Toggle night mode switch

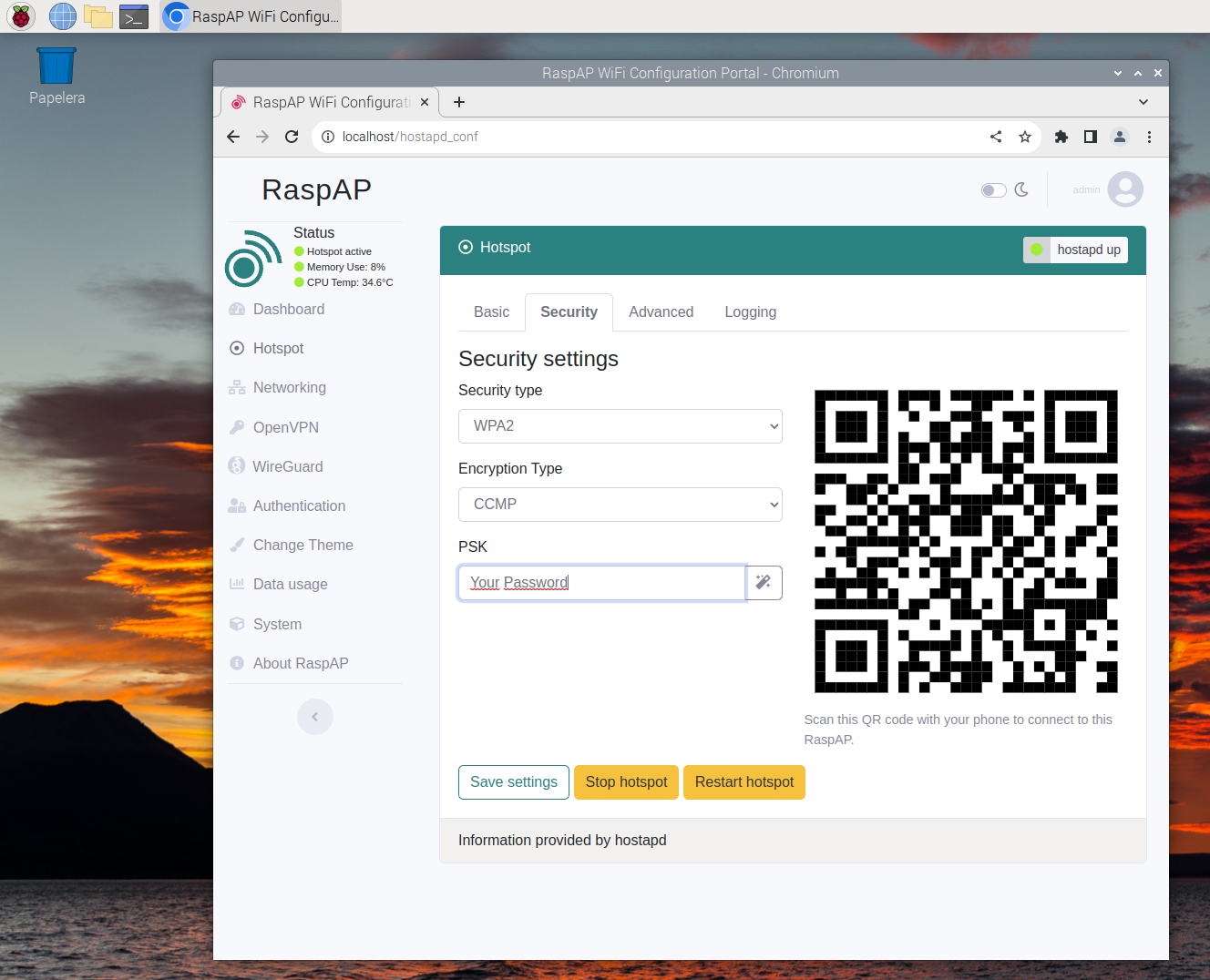coord(994,190)
